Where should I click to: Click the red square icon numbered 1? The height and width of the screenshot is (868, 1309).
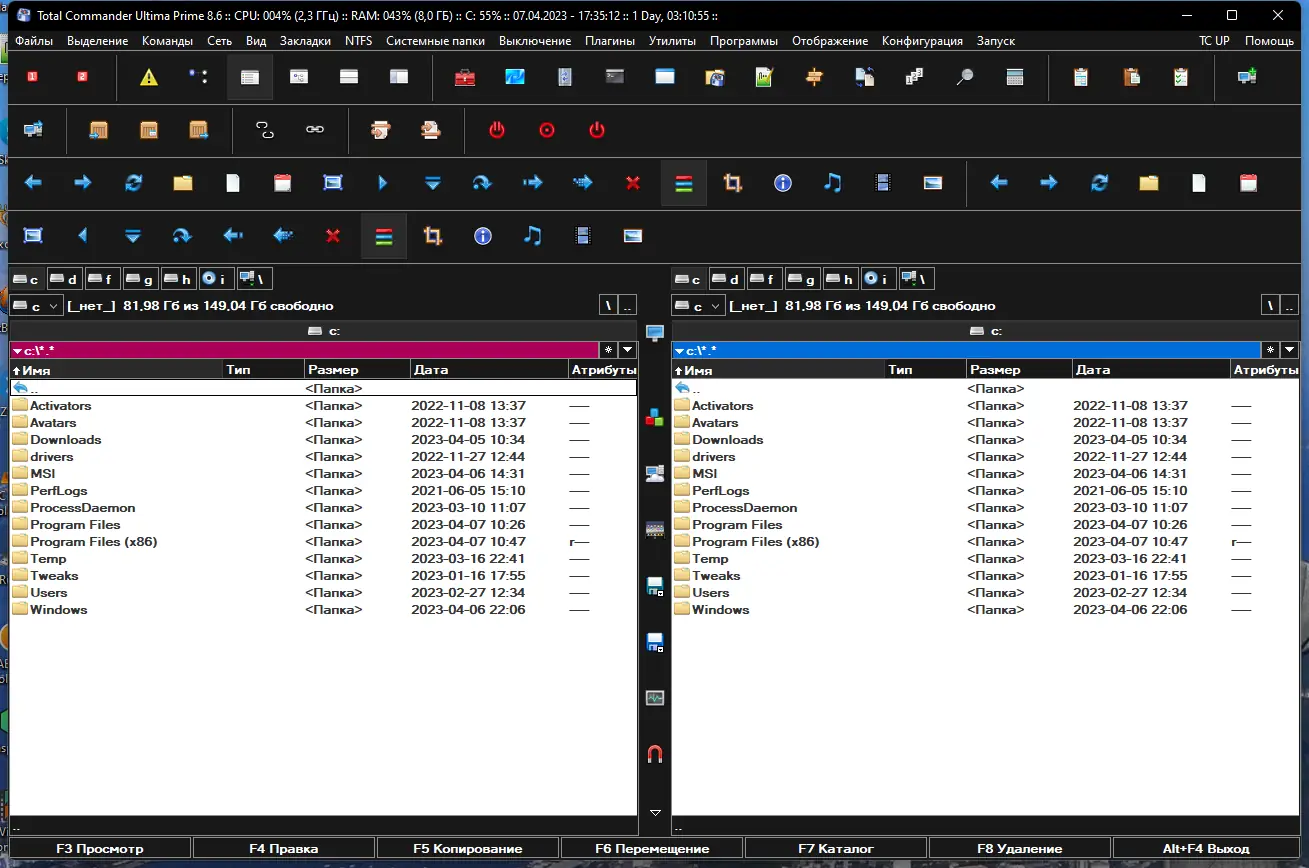(x=32, y=77)
